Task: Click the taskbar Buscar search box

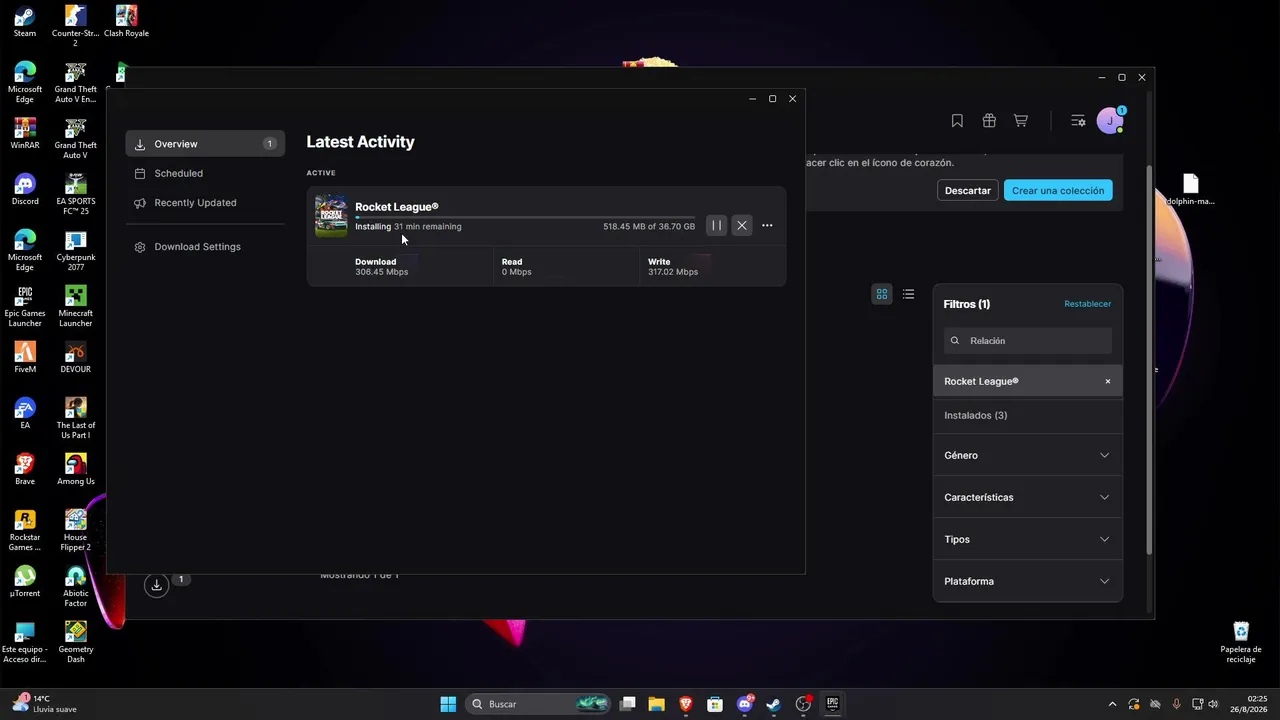Action: [539, 704]
